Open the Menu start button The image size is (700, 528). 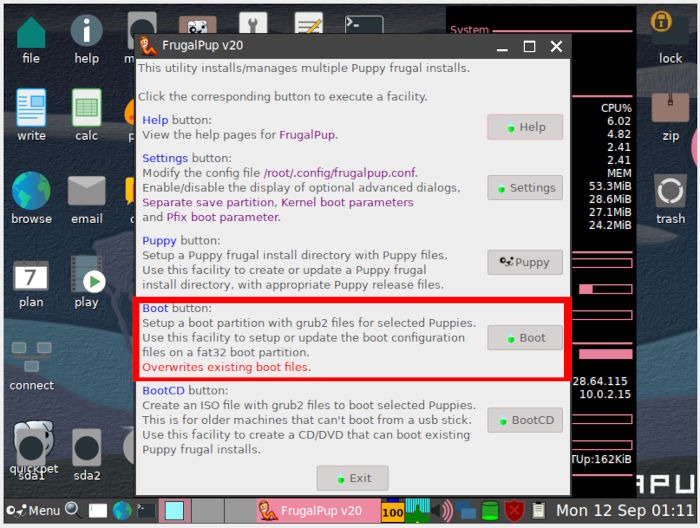coord(33,510)
